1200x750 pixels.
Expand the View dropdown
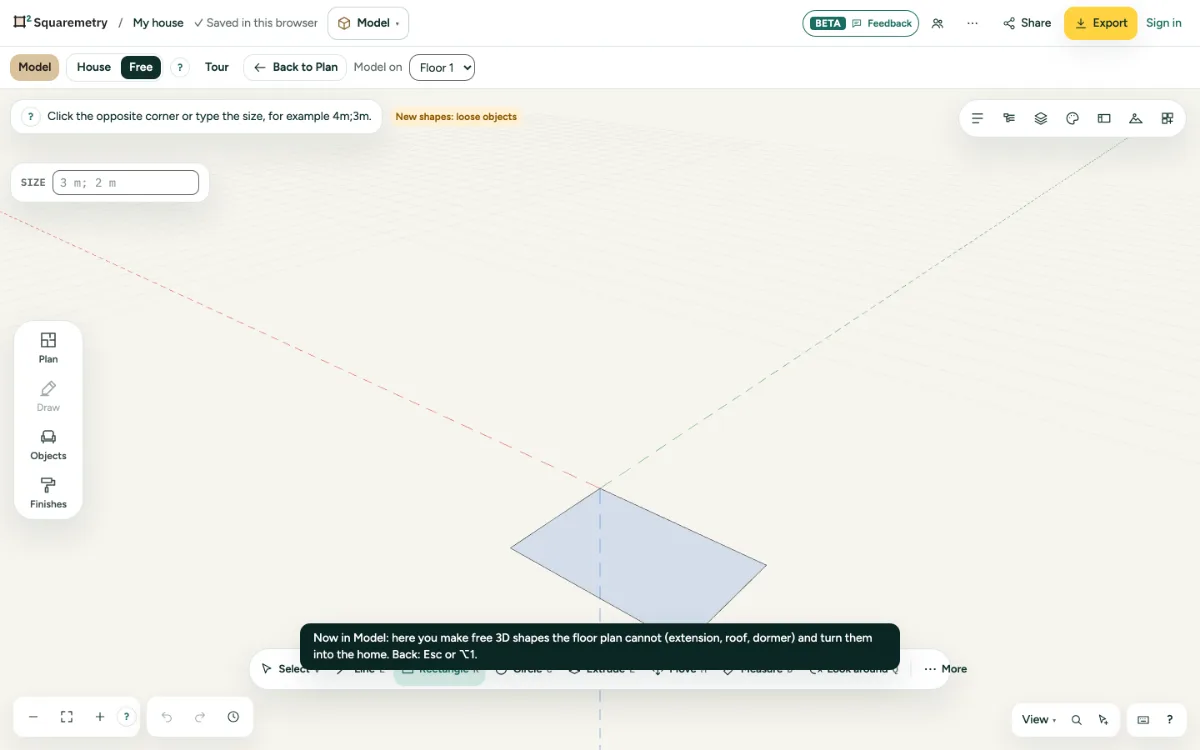click(1039, 720)
